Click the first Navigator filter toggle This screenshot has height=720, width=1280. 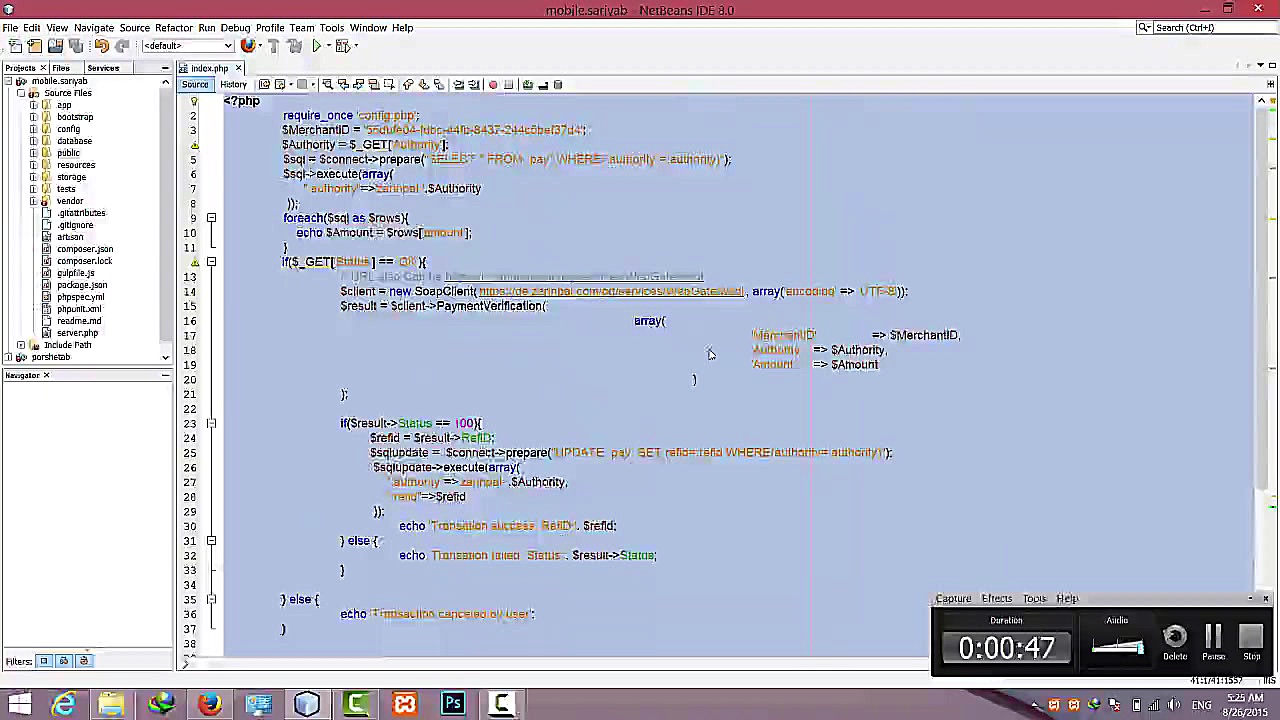tap(44, 661)
